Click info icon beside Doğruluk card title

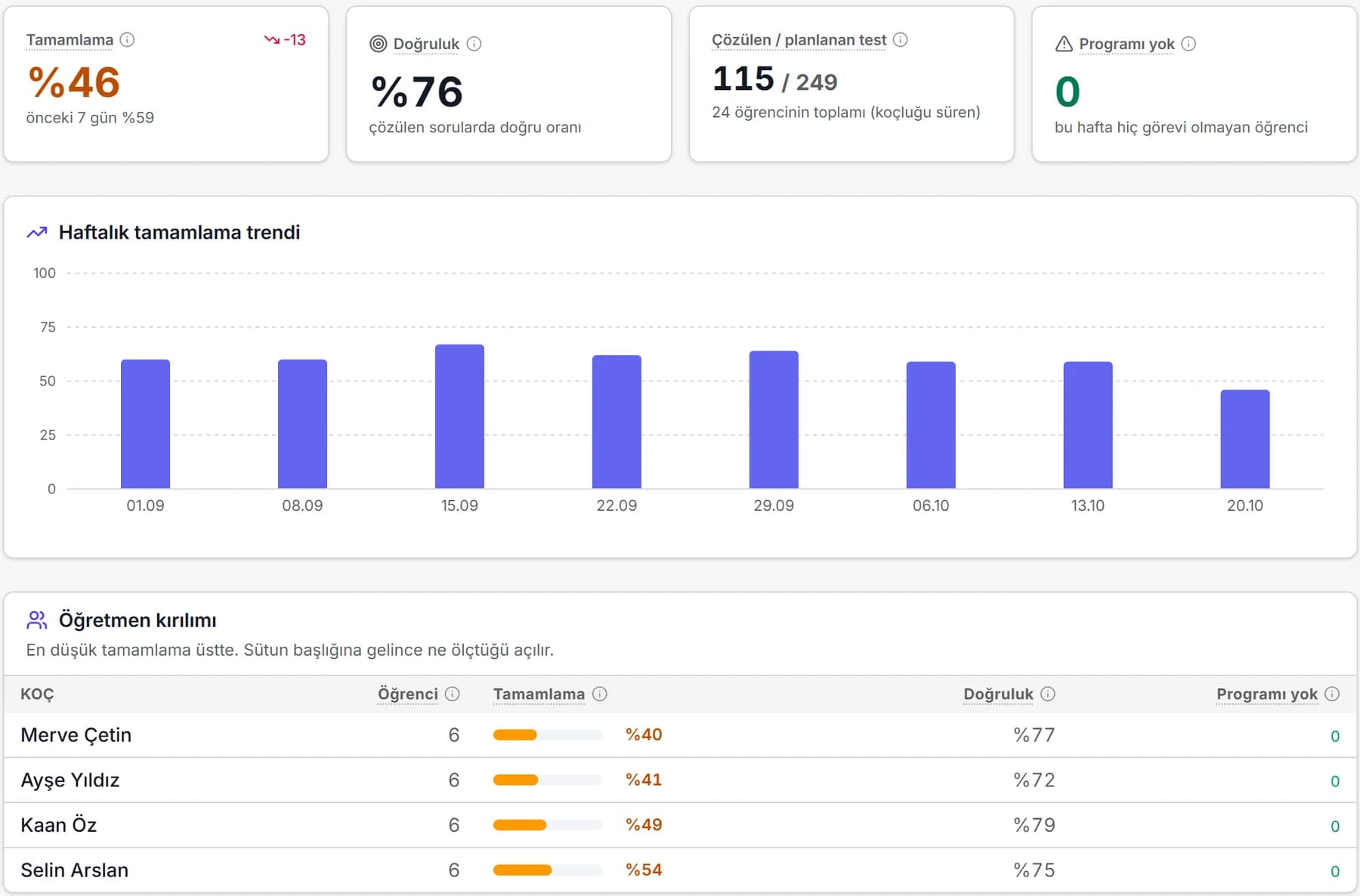click(x=474, y=44)
